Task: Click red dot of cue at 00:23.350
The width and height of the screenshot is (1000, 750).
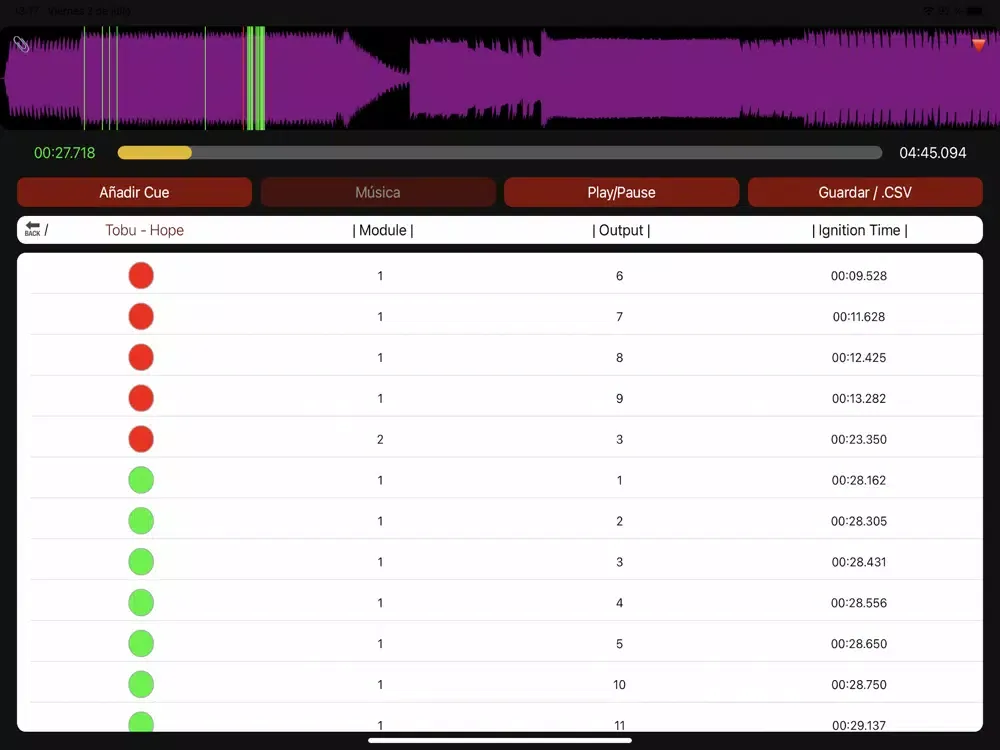Action: pyautogui.click(x=141, y=439)
